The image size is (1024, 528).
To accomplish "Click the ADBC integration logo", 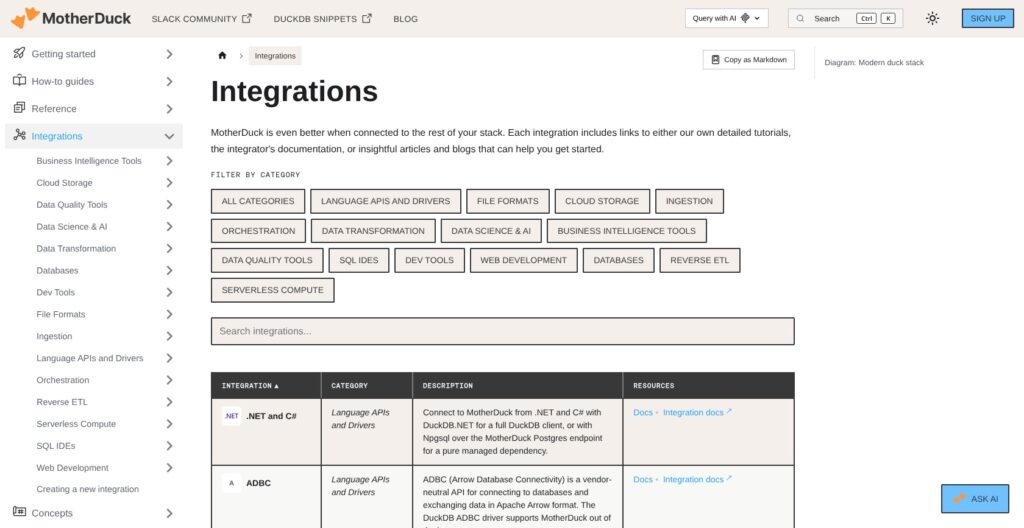I will [231, 484].
